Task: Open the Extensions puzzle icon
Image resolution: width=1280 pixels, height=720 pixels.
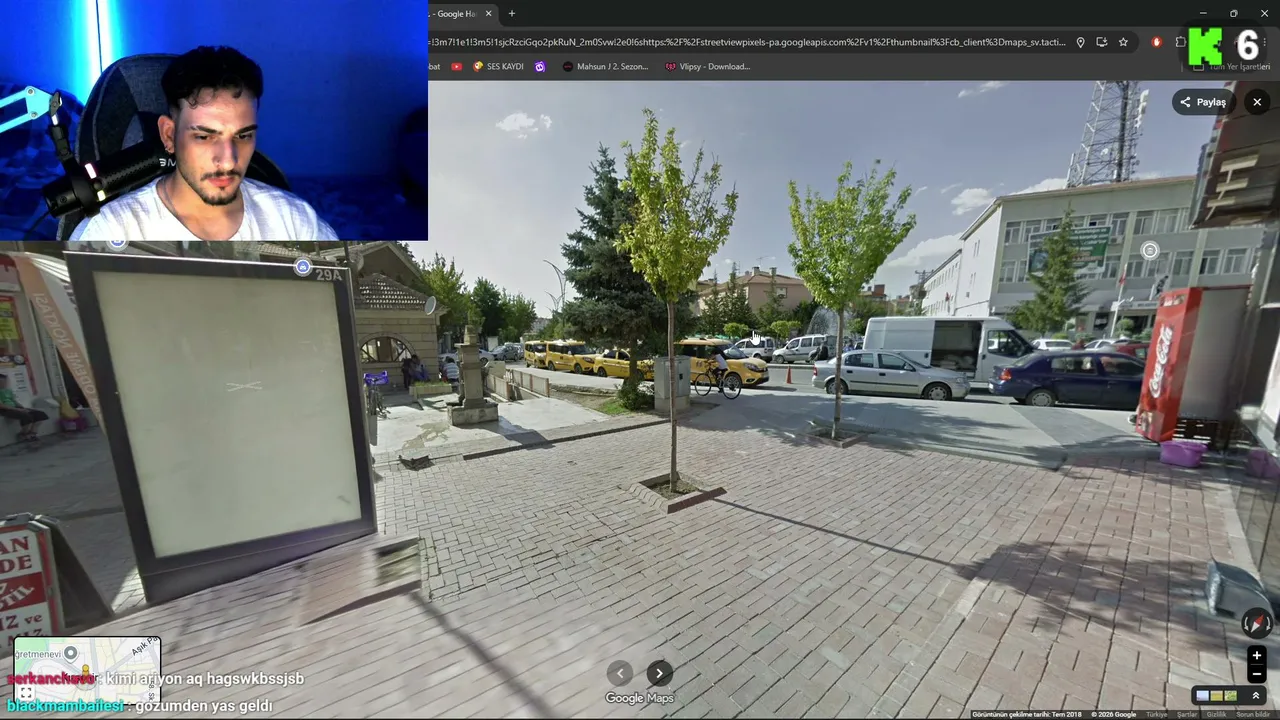Action: click(x=1180, y=42)
